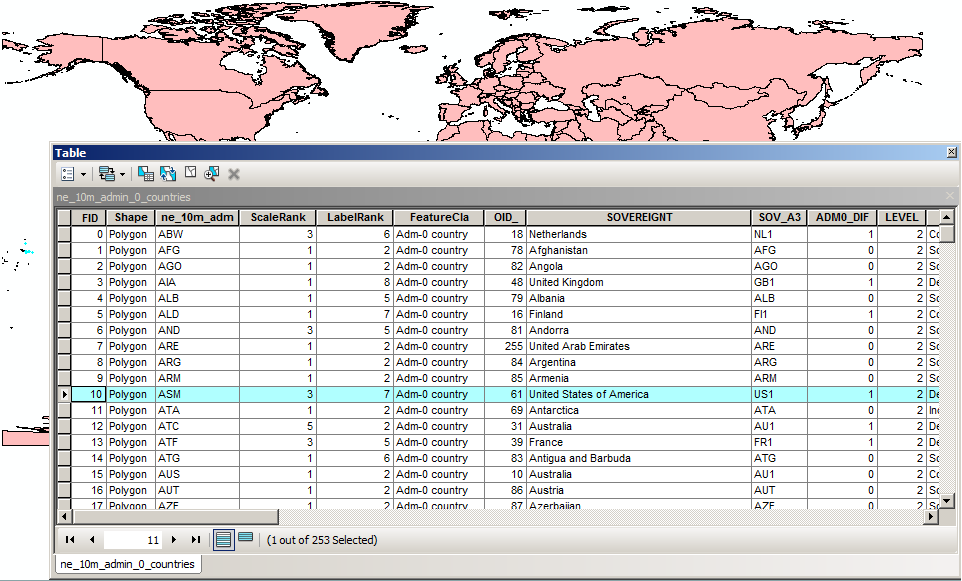Click the Select By Attributes icon
This screenshot has height=581, width=962.
click(x=146, y=173)
